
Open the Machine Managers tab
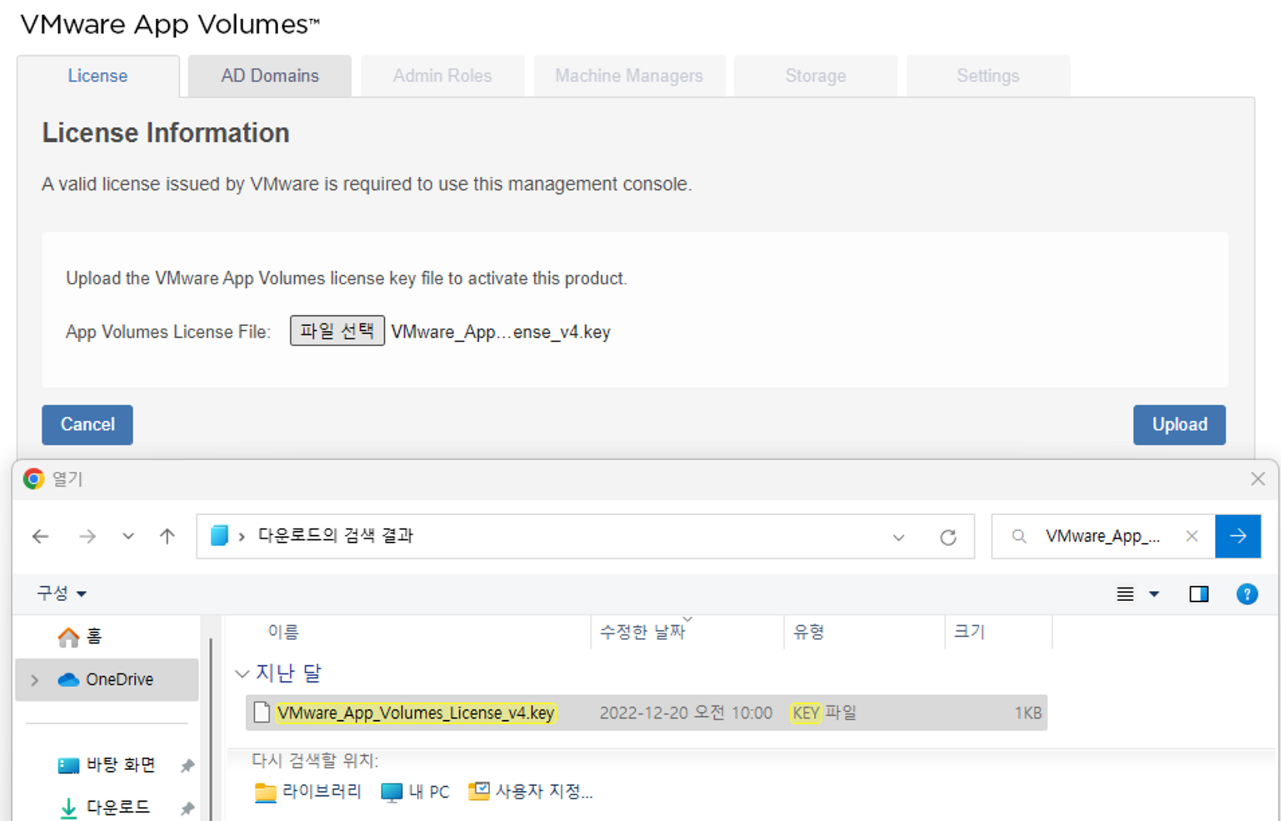[x=629, y=76]
